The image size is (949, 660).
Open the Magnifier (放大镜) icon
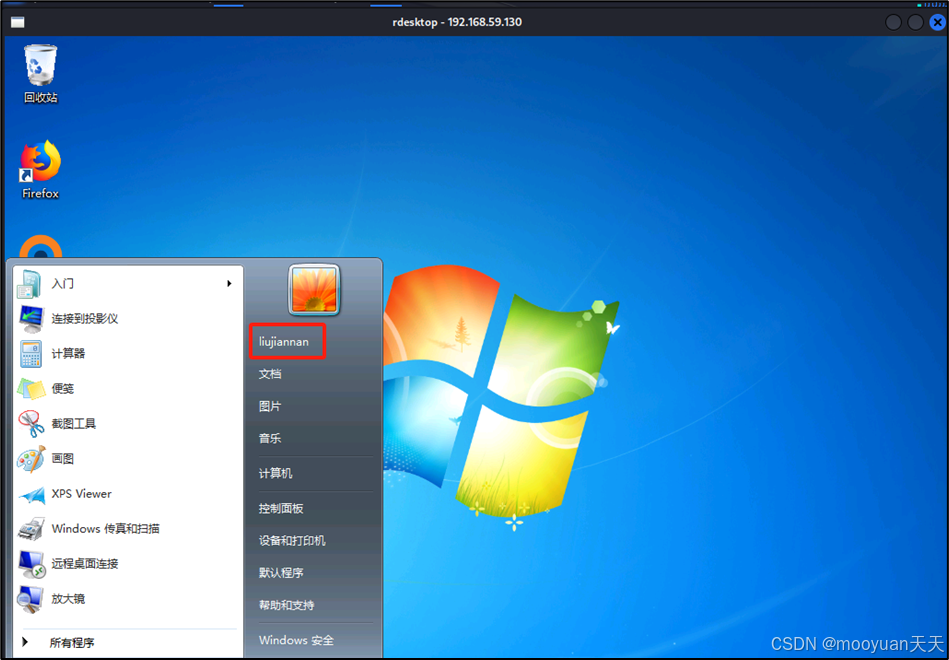pyautogui.click(x=30, y=599)
